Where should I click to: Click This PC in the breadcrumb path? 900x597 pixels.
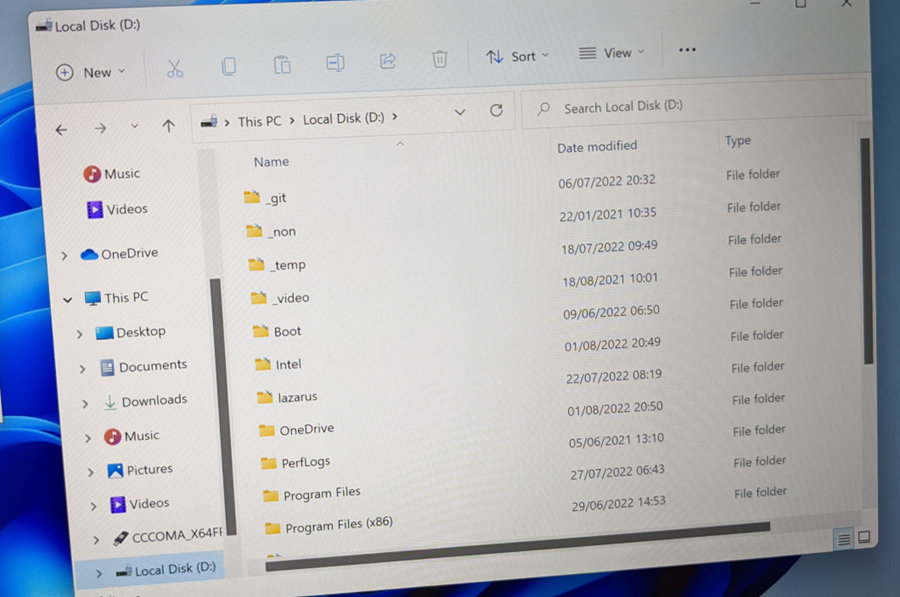(259, 121)
